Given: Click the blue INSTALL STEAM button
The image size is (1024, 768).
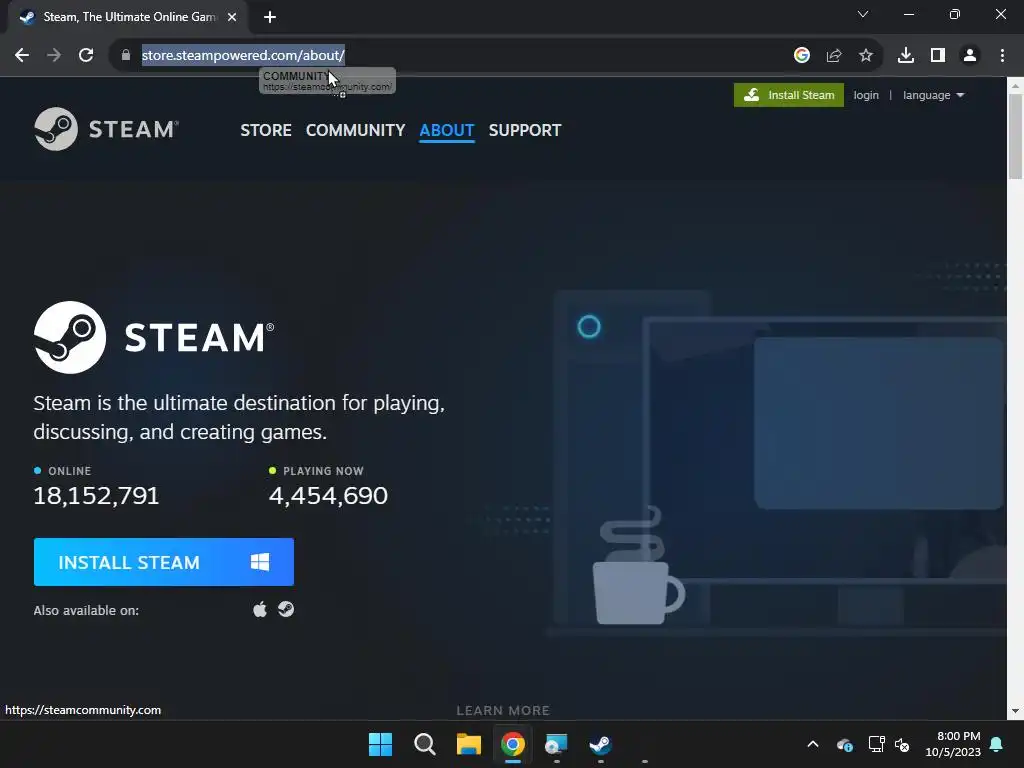Looking at the screenshot, I should (164, 562).
